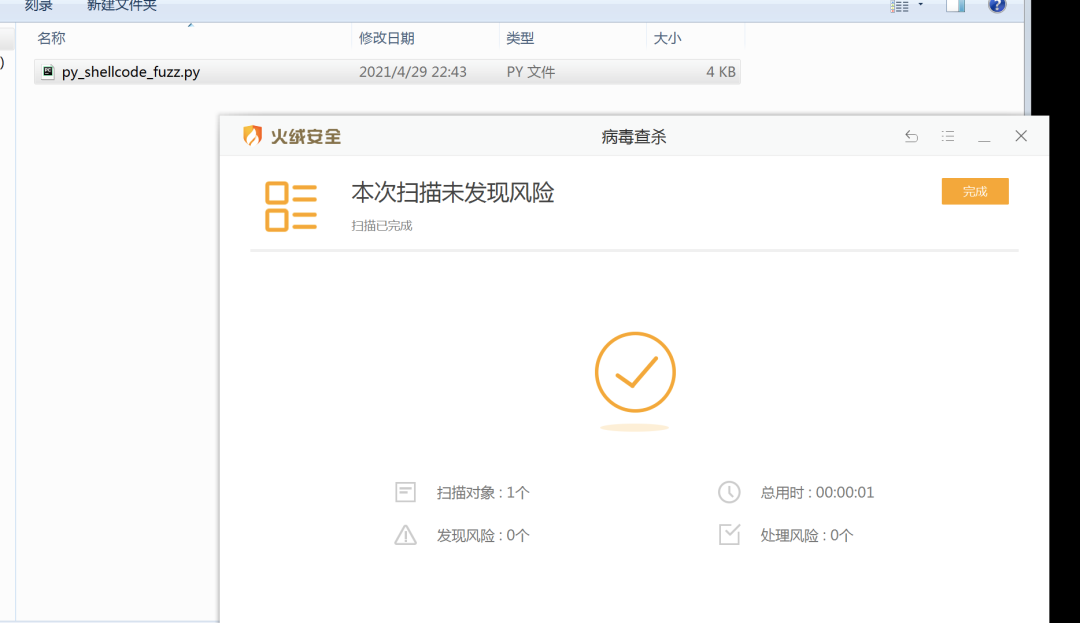Select py_shellcode_fuzz.py file in Explorer
This screenshot has height=623, width=1080.
click(387, 72)
